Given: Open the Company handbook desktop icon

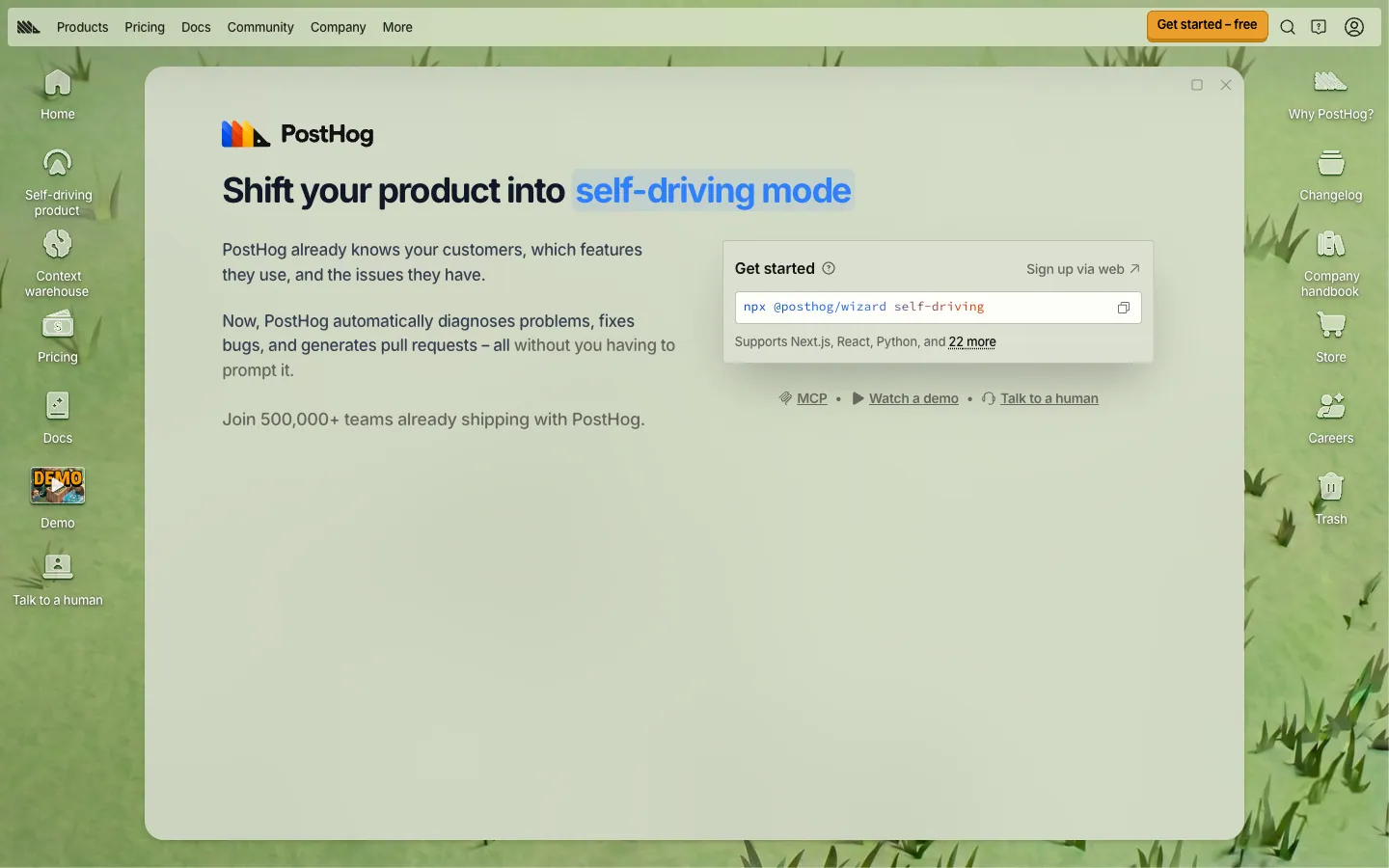Looking at the screenshot, I should tap(1331, 263).
